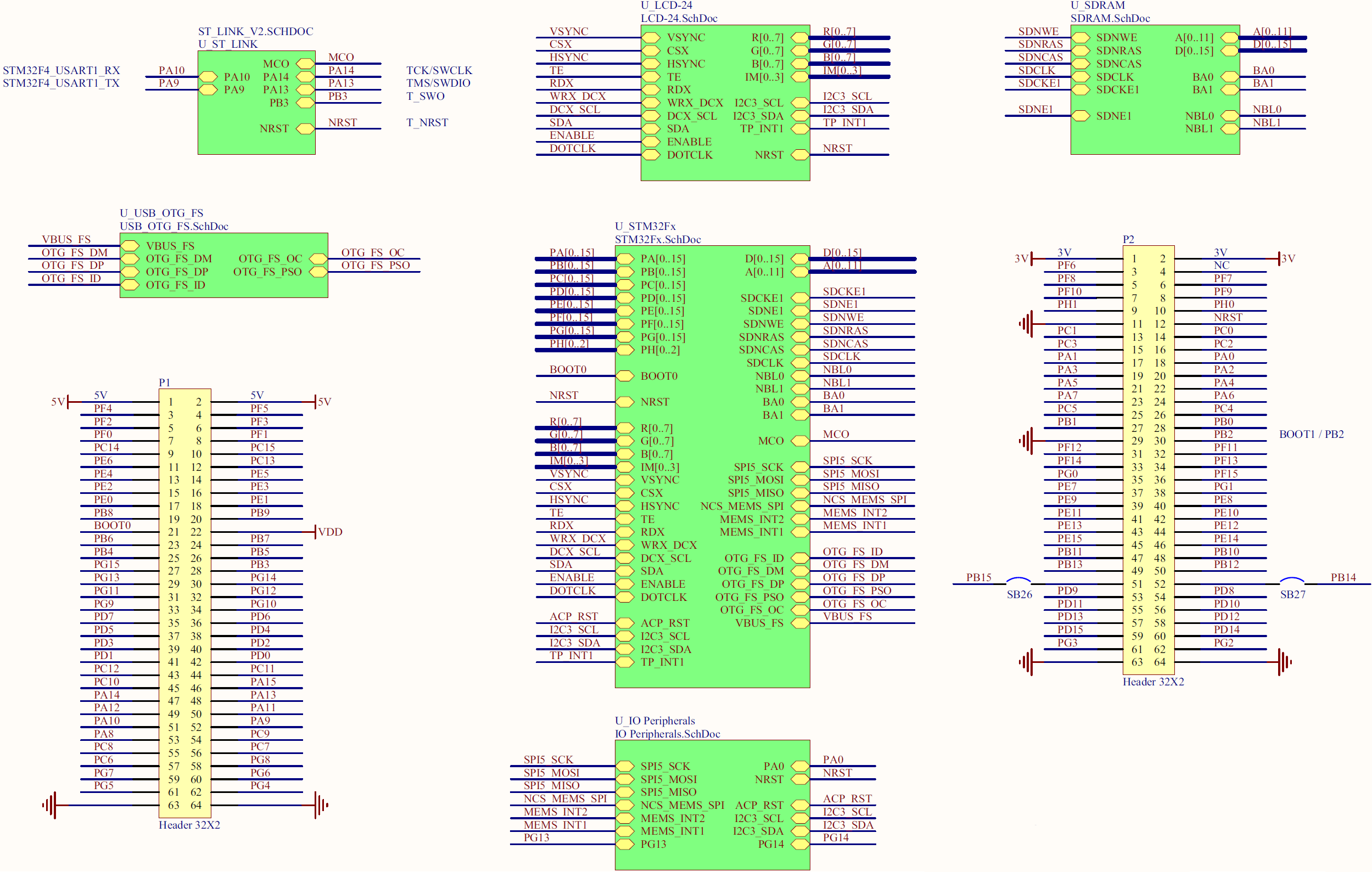Click the 3V power bar left of P2

[x=1031, y=259]
